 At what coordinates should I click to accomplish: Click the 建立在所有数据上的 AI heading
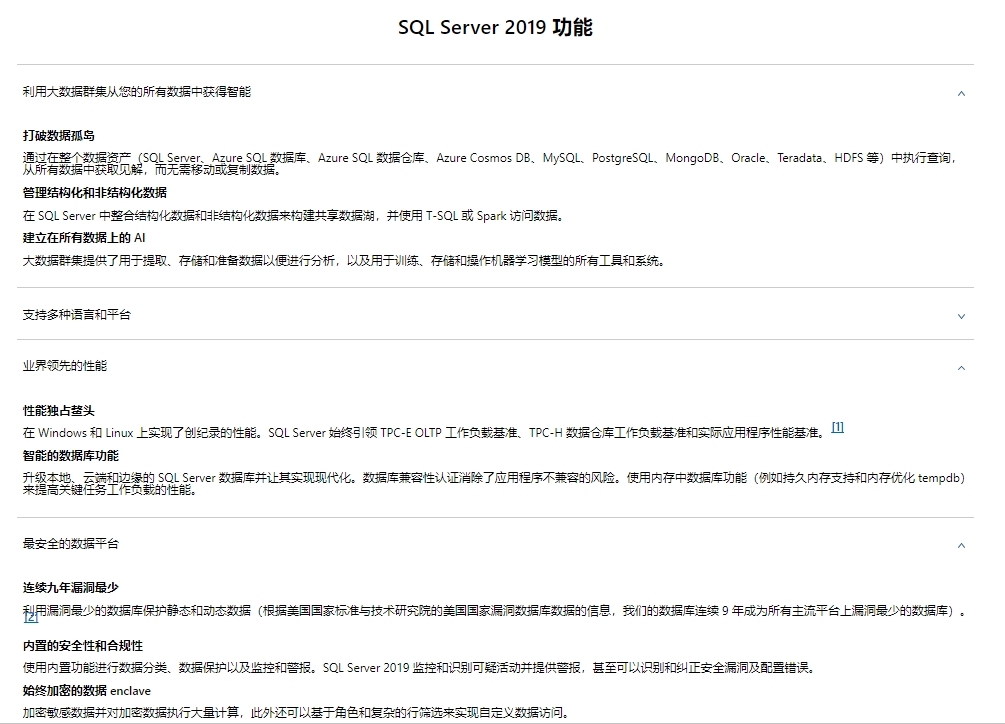[x=84, y=238]
